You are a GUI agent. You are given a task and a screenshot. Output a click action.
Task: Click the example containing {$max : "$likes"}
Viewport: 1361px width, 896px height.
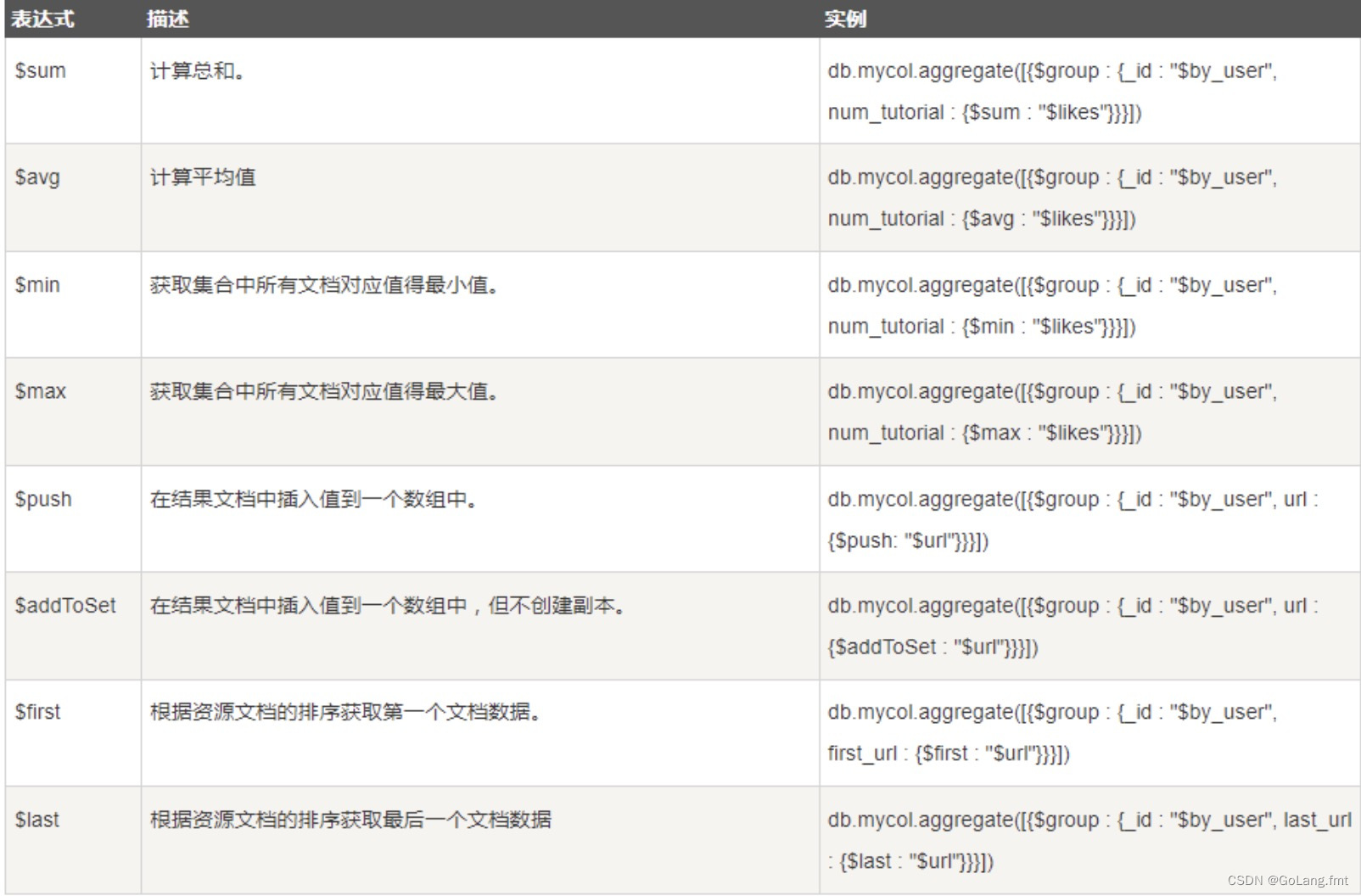[1052, 412]
